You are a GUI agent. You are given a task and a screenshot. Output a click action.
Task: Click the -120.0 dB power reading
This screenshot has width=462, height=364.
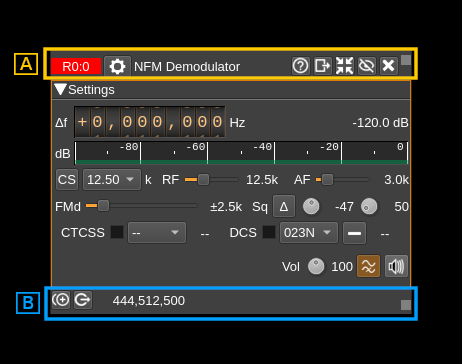(380, 123)
